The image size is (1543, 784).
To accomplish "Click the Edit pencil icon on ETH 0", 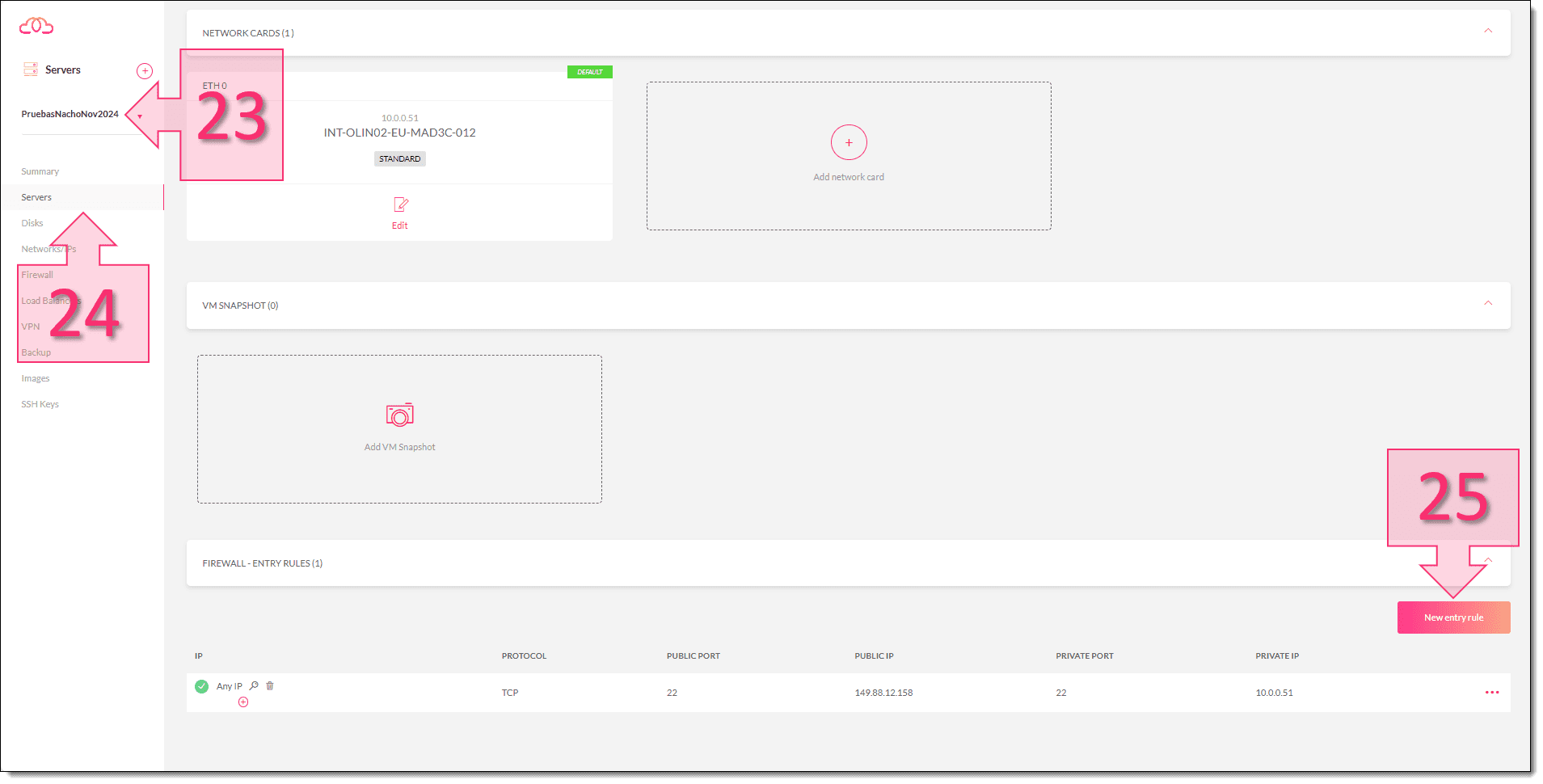I will [400, 204].
